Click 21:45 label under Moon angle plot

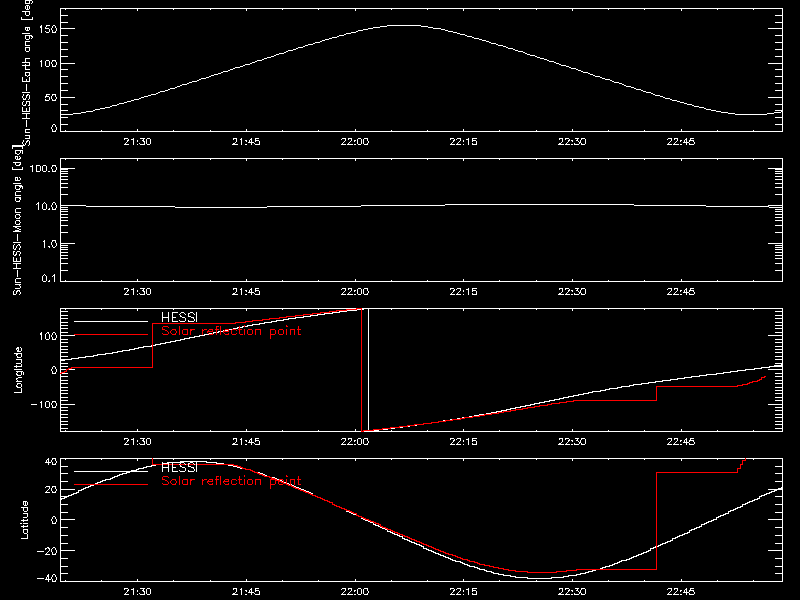coord(246,292)
